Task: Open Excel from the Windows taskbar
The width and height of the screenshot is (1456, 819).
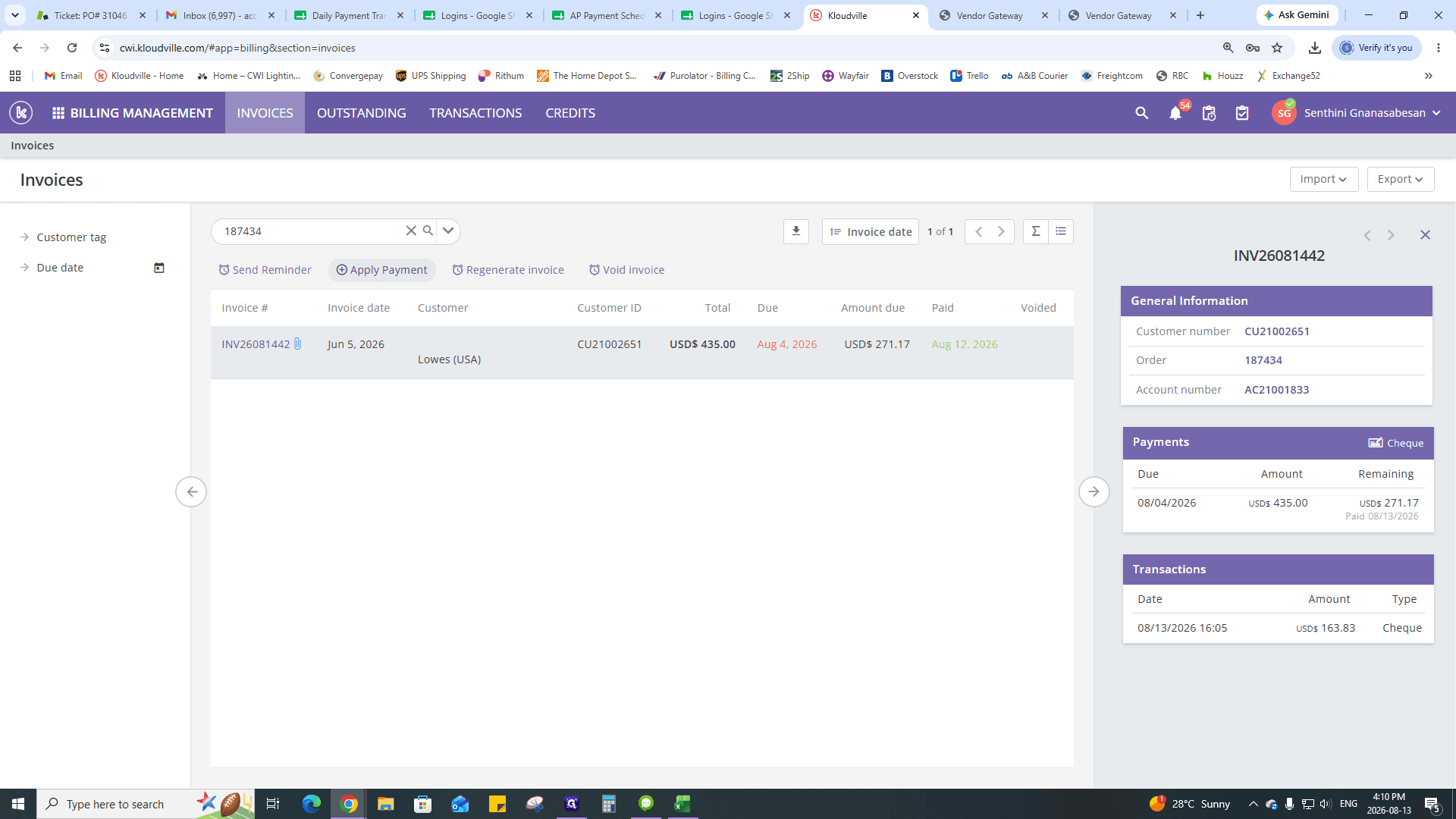Action: pos(682,804)
